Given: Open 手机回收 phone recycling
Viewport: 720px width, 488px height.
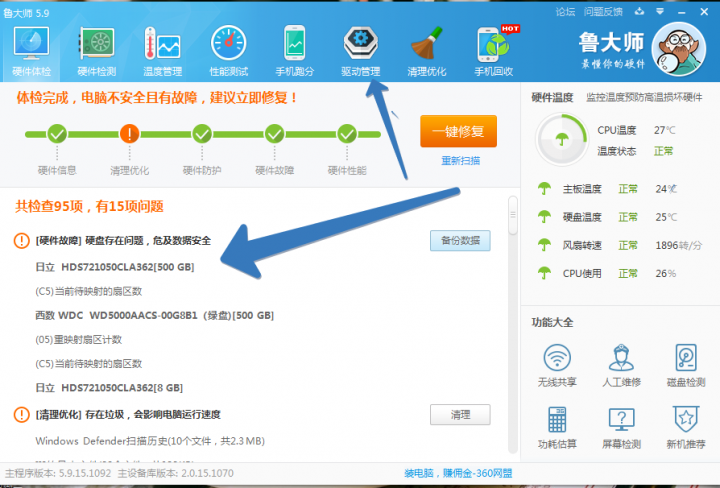Looking at the screenshot, I should tap(494, 51).
